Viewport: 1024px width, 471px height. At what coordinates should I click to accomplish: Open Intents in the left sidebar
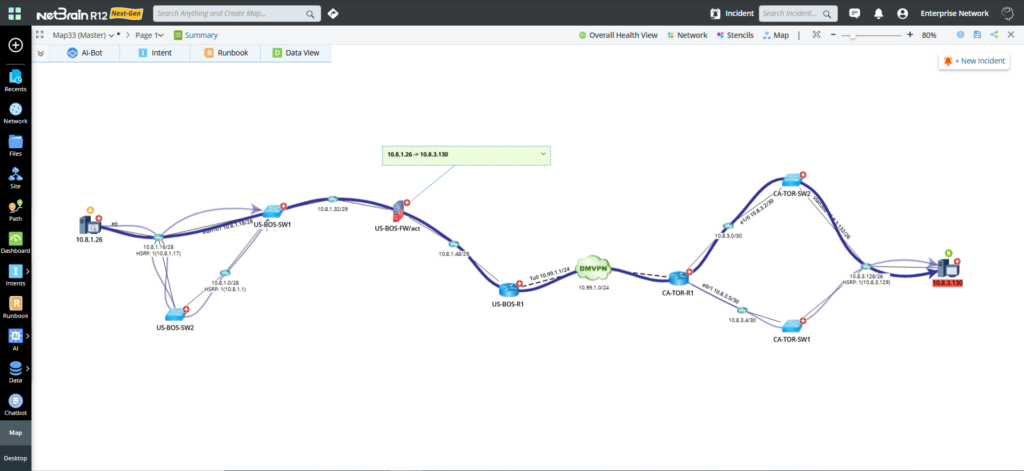(16, 275)
